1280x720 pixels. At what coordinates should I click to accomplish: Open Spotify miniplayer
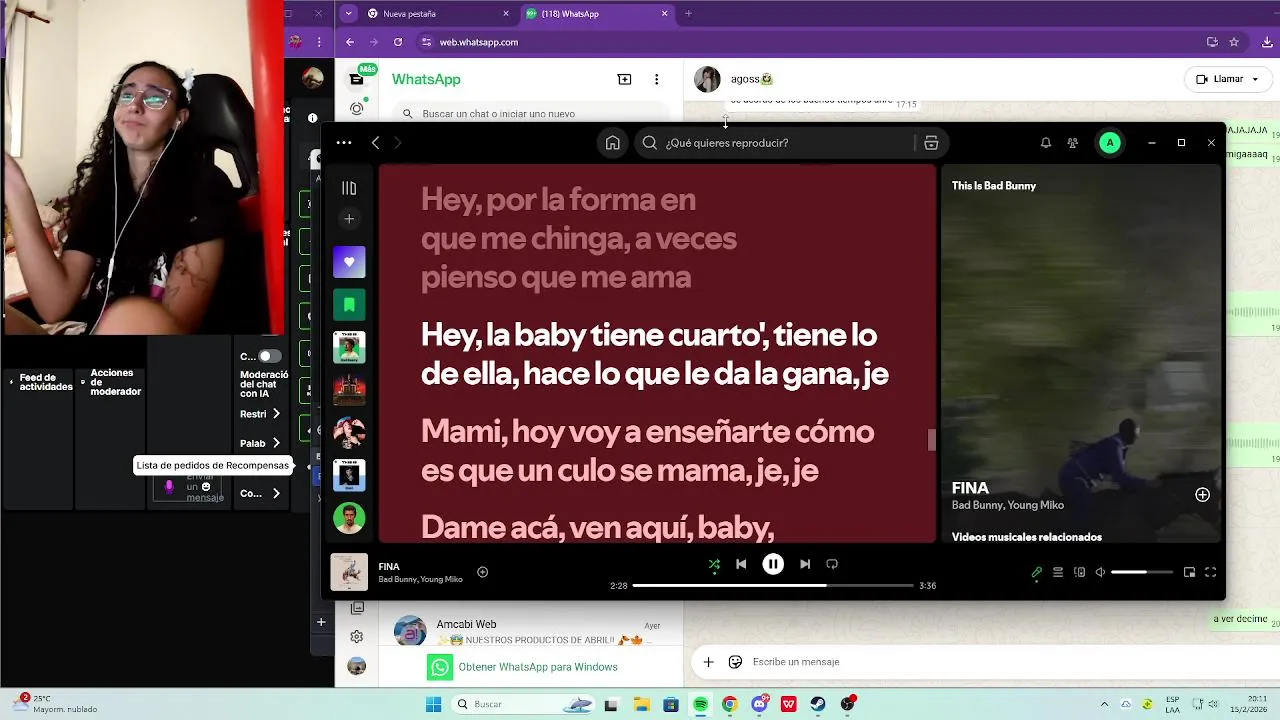[x=1189, y=572]
